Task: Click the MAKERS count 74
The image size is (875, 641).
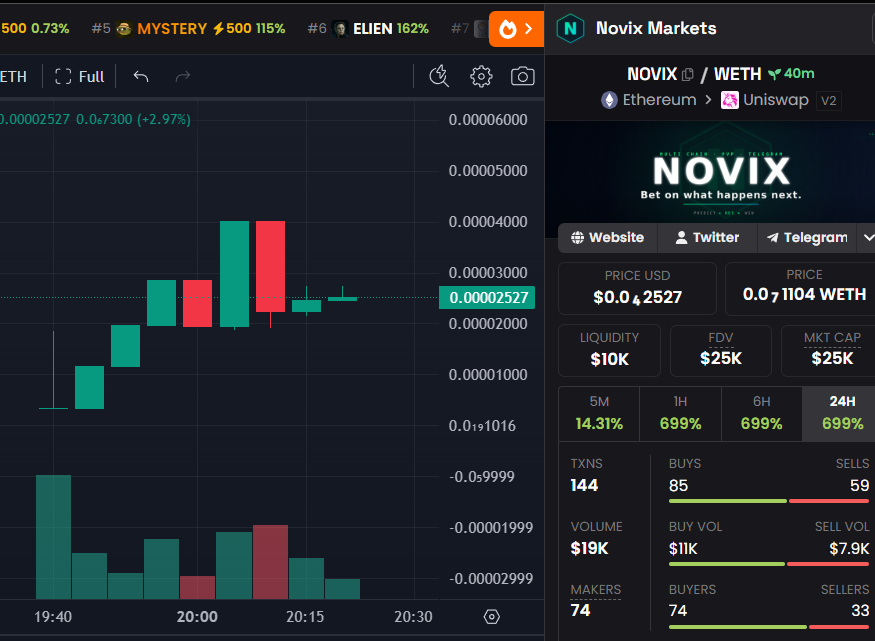Action: click(580, 610)
